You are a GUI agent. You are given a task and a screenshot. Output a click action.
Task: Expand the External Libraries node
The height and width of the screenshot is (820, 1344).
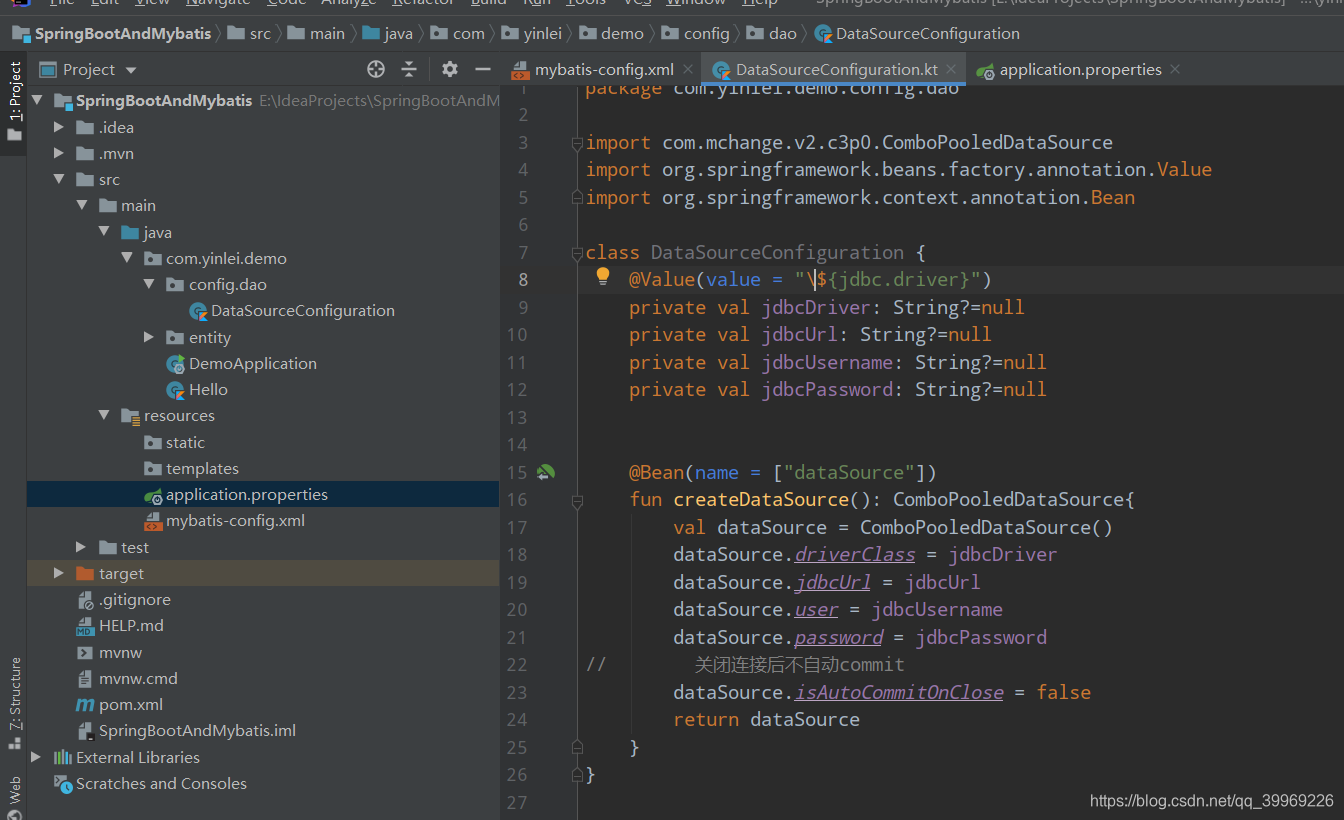[37, 757]
